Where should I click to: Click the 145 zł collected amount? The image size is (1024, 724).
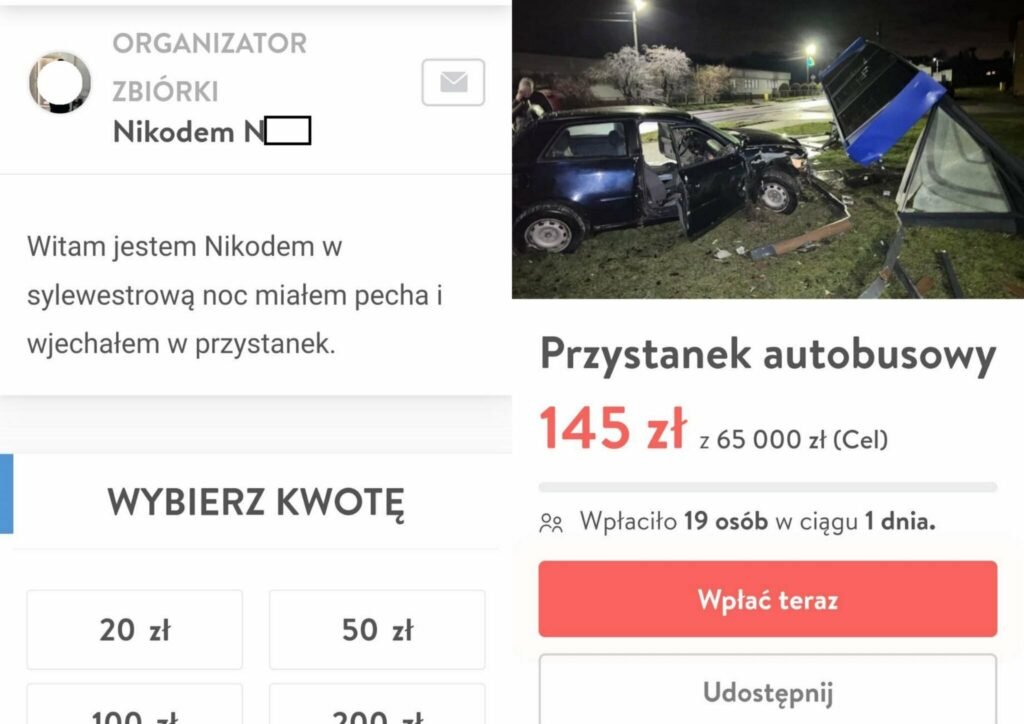pyautogui.click(x=613, y=428)
